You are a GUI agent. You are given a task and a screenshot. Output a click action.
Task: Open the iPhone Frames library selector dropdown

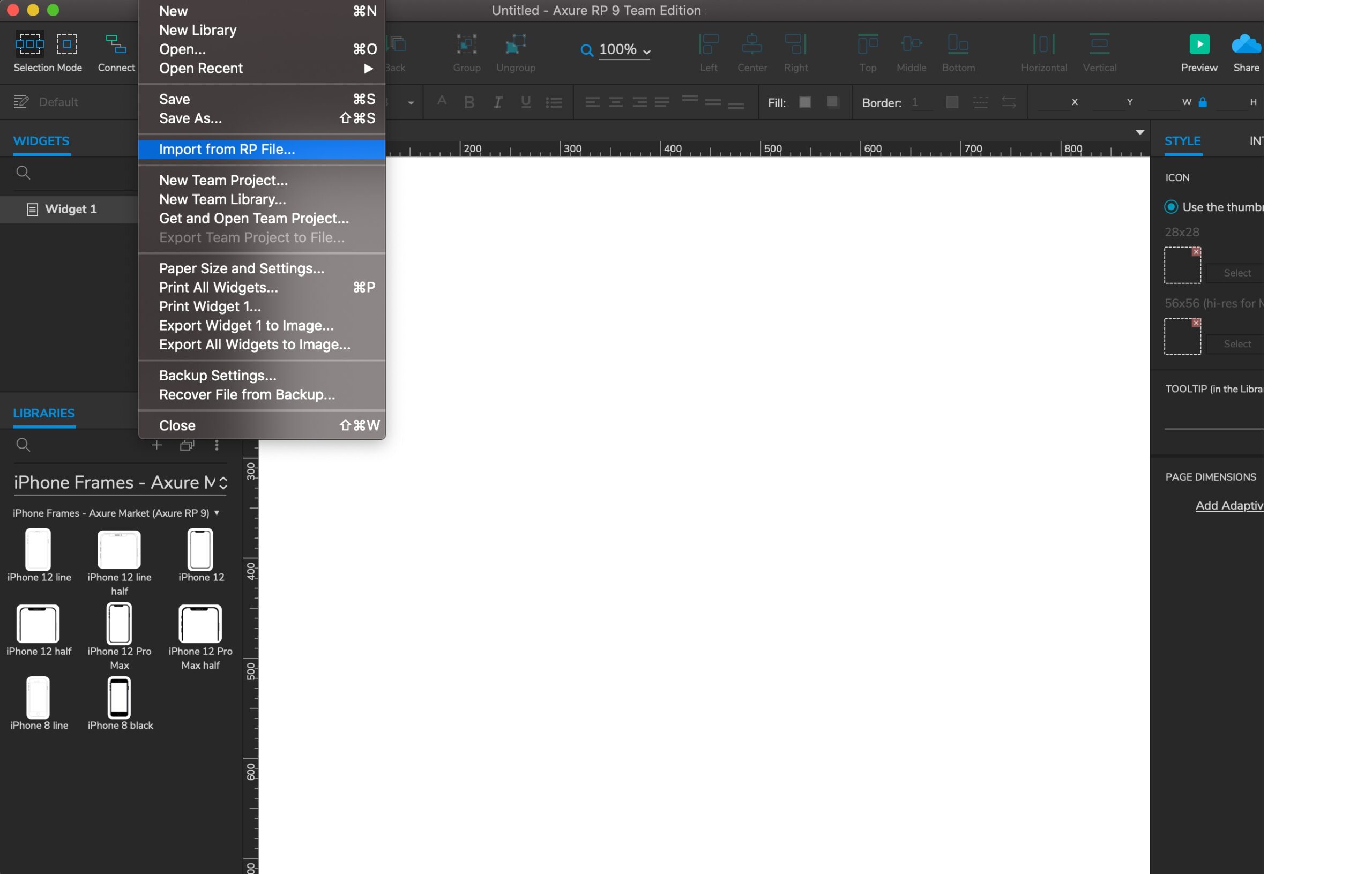click(222, 482)
